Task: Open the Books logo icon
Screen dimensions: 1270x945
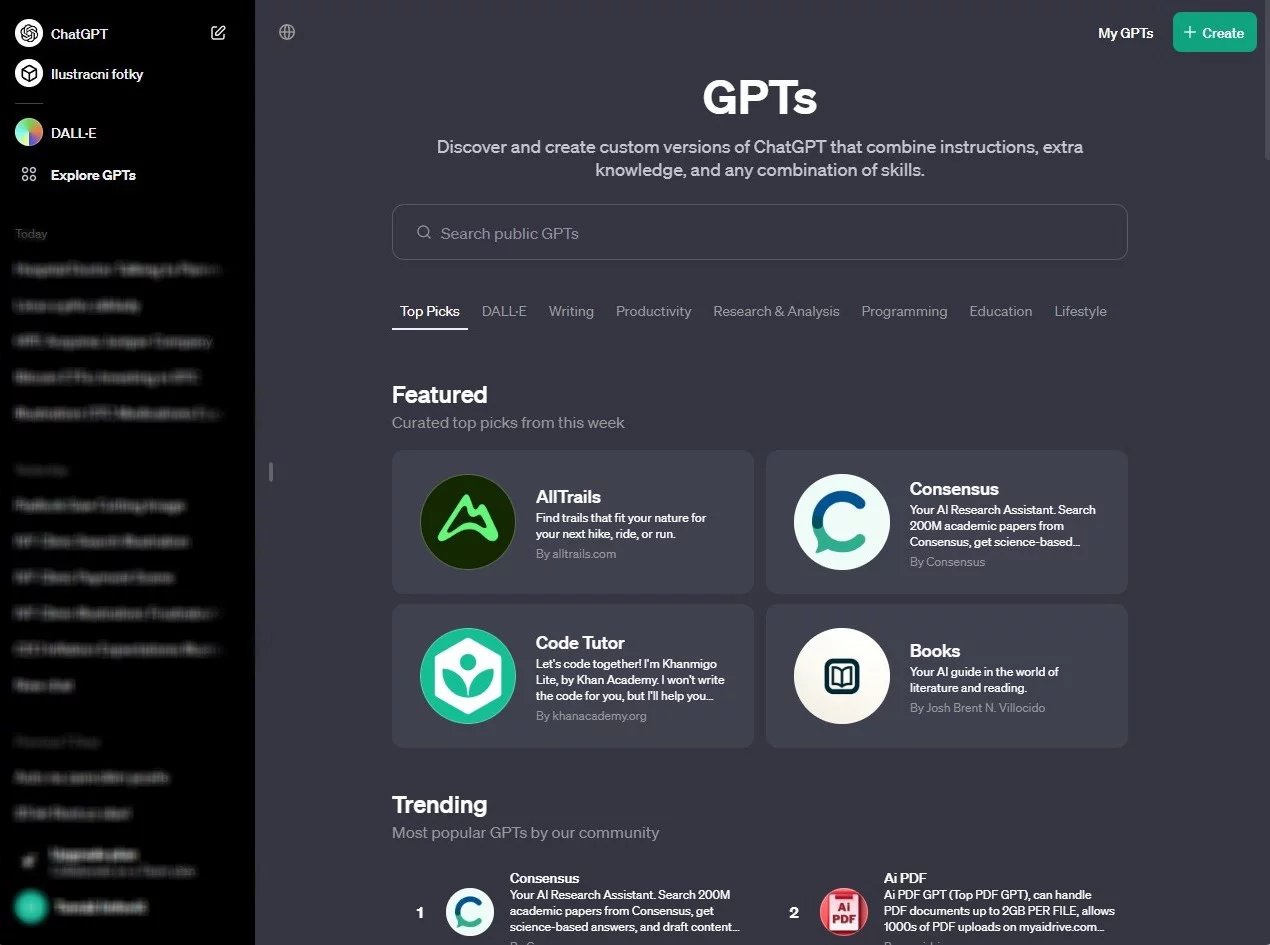Action: click(842, 676)
